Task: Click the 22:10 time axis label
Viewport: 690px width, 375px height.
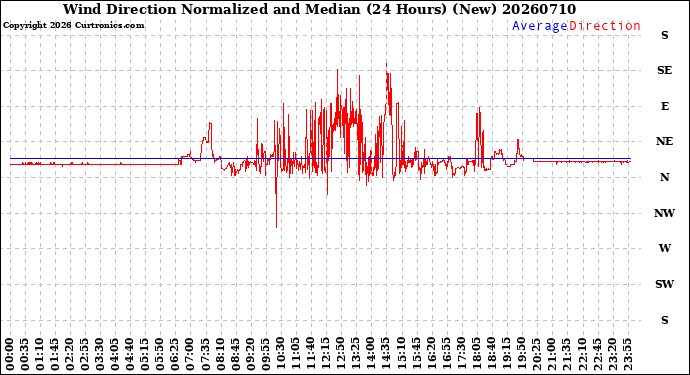Action: 582,355
